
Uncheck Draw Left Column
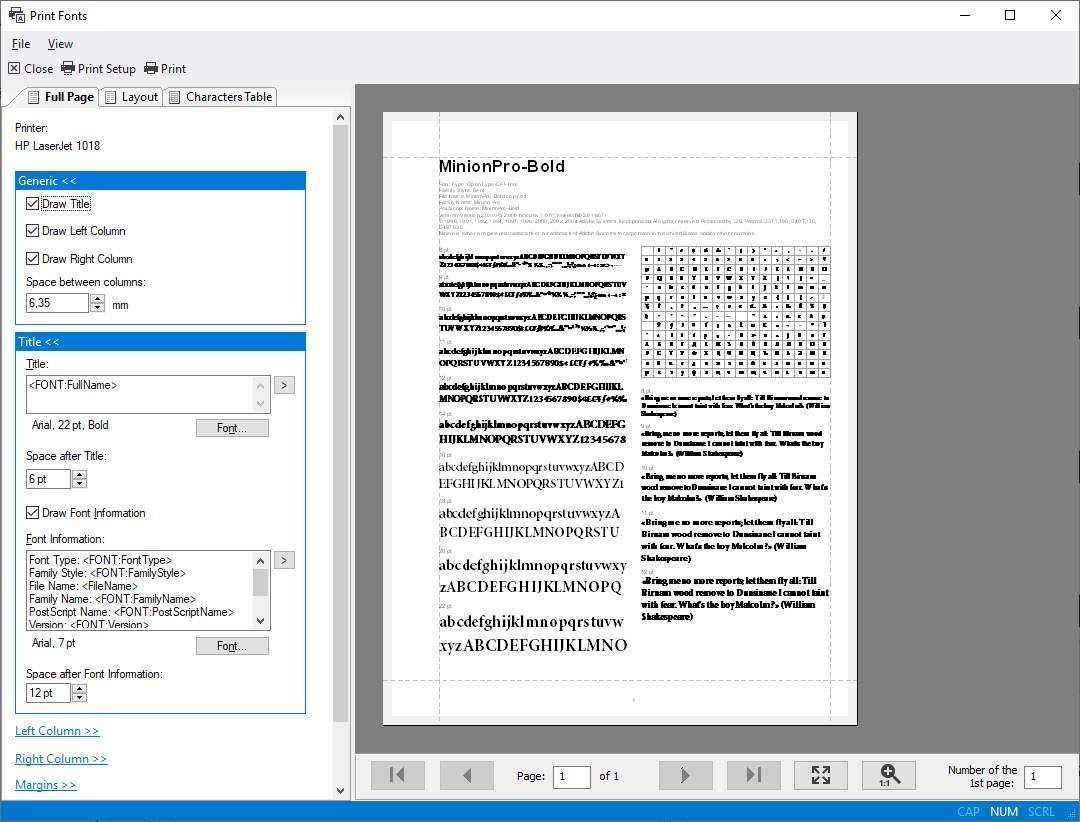32,230
